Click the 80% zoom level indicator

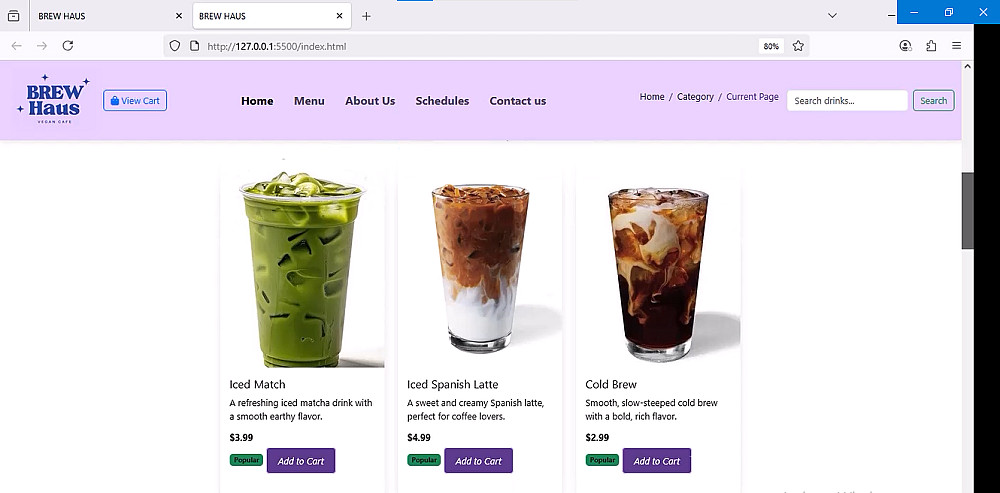771,46
